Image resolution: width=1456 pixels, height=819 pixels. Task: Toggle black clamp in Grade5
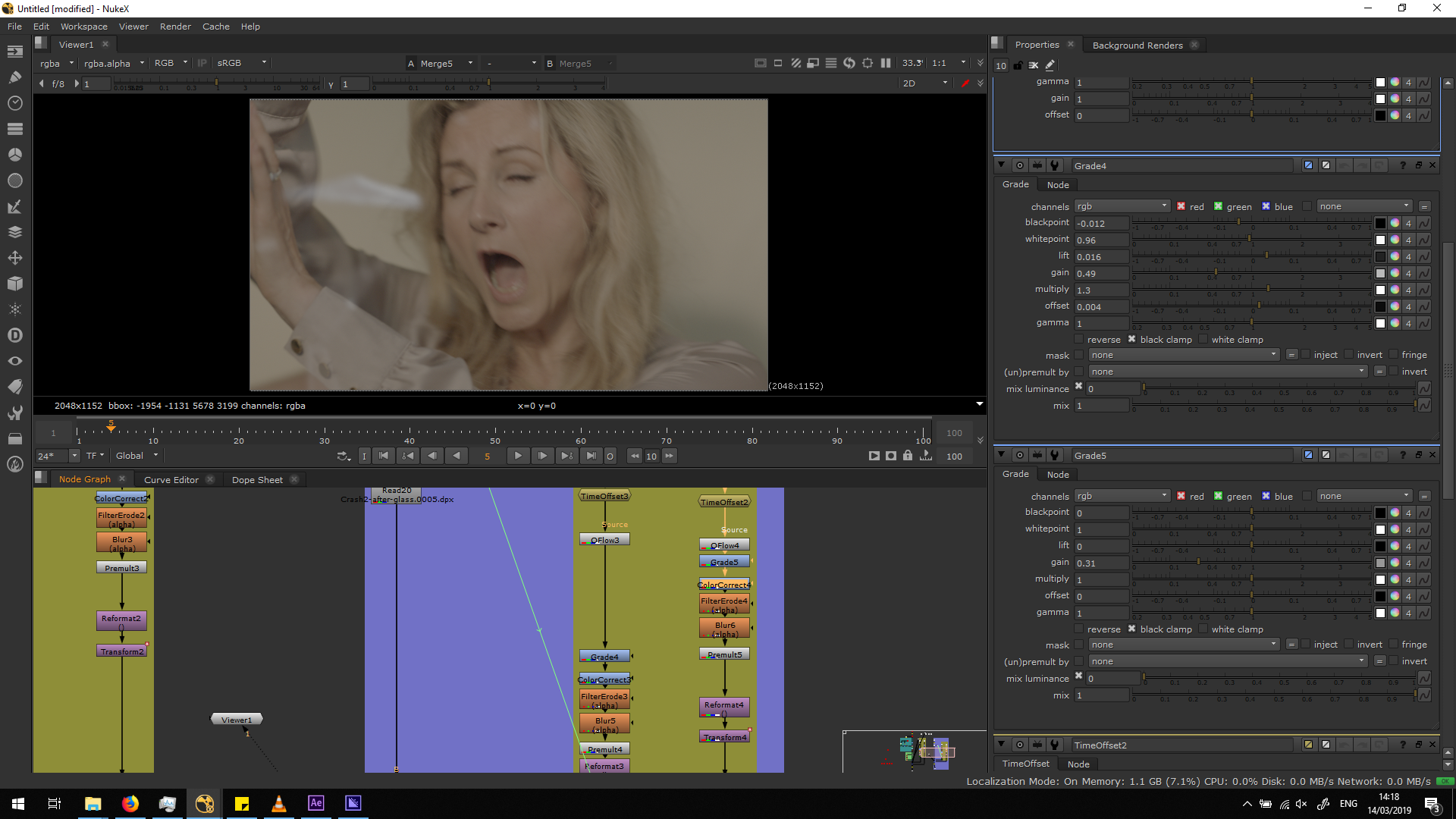click(1131, 629)
